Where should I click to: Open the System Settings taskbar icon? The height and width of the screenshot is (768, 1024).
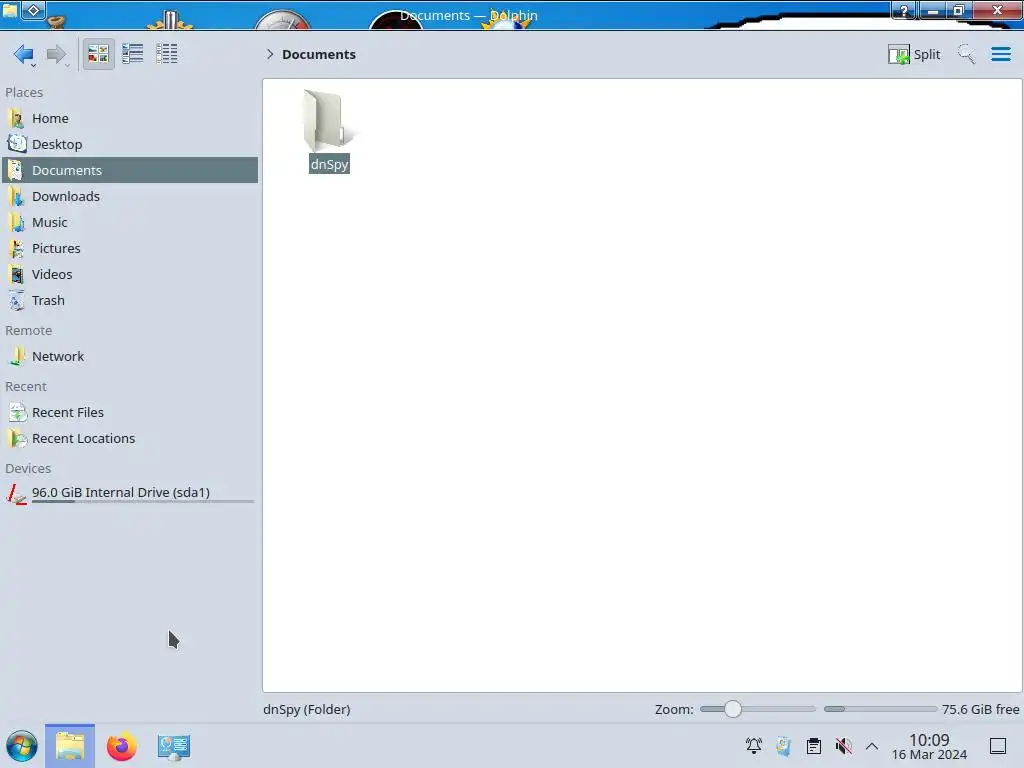coord(173,746)
